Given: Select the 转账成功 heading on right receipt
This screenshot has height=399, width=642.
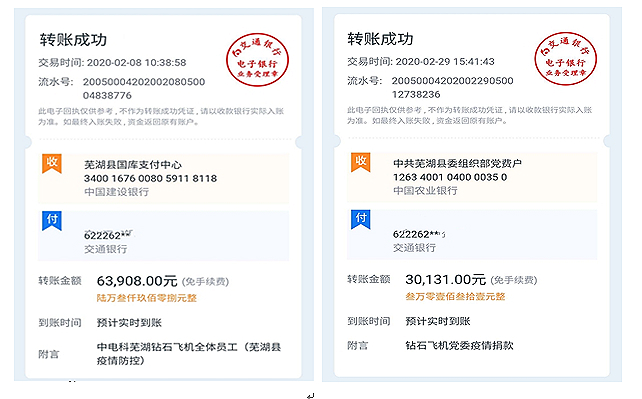Looking at the screenshot, I should coord(380,38).
